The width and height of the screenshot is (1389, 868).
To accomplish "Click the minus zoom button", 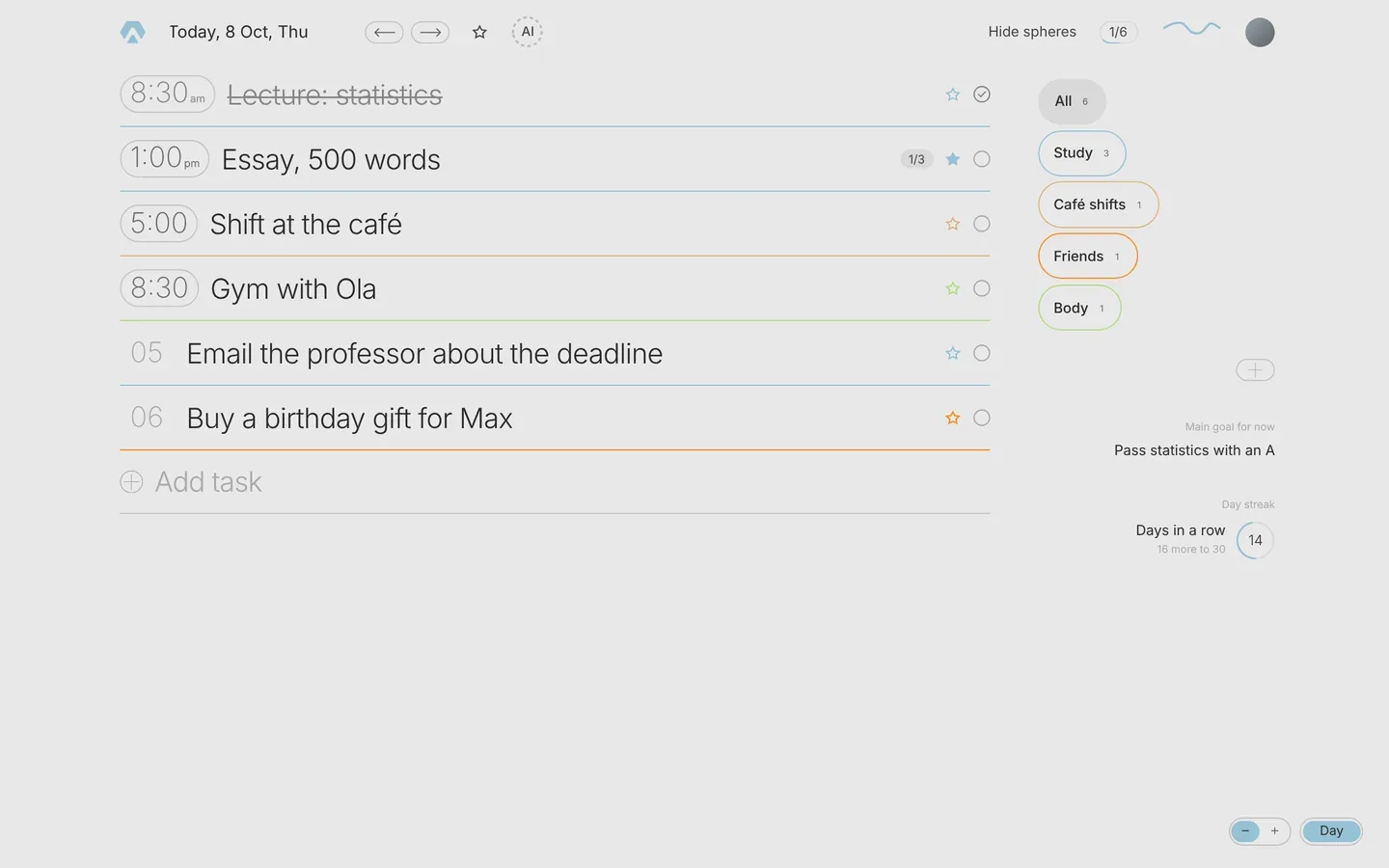I will pos(1245,831).
